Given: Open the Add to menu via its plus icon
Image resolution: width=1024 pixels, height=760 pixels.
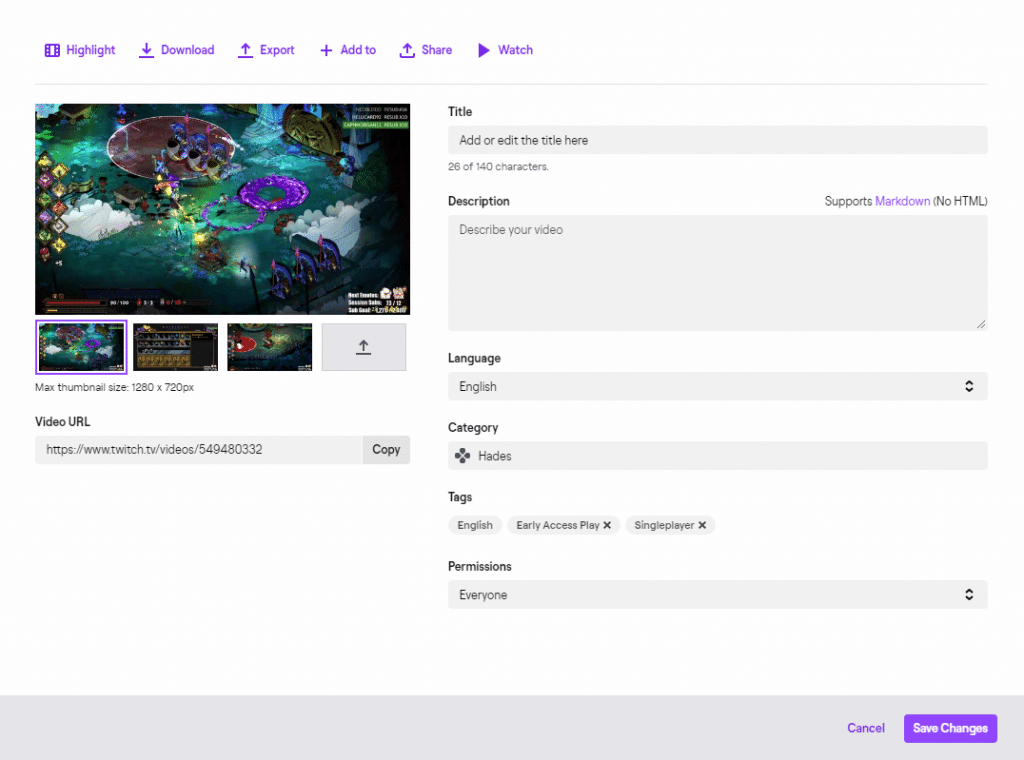Looking at the screenshot, I should pos(325,49).
